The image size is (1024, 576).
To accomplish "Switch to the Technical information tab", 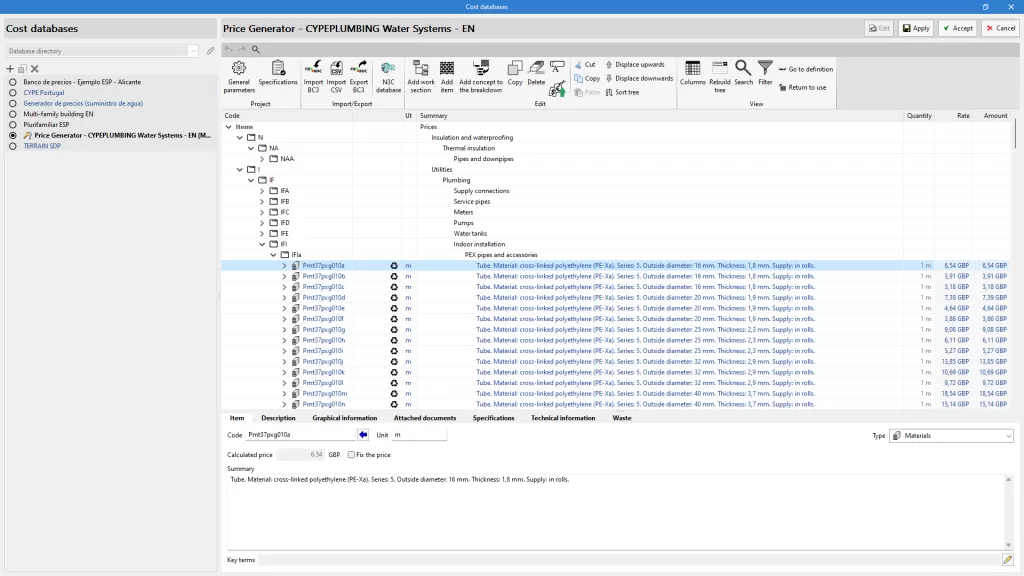I will coord(563,418).
